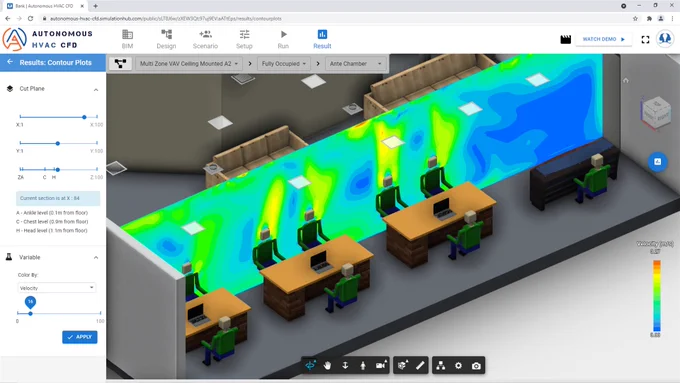Open the Model browser tree icon

[x=441, y=366]
